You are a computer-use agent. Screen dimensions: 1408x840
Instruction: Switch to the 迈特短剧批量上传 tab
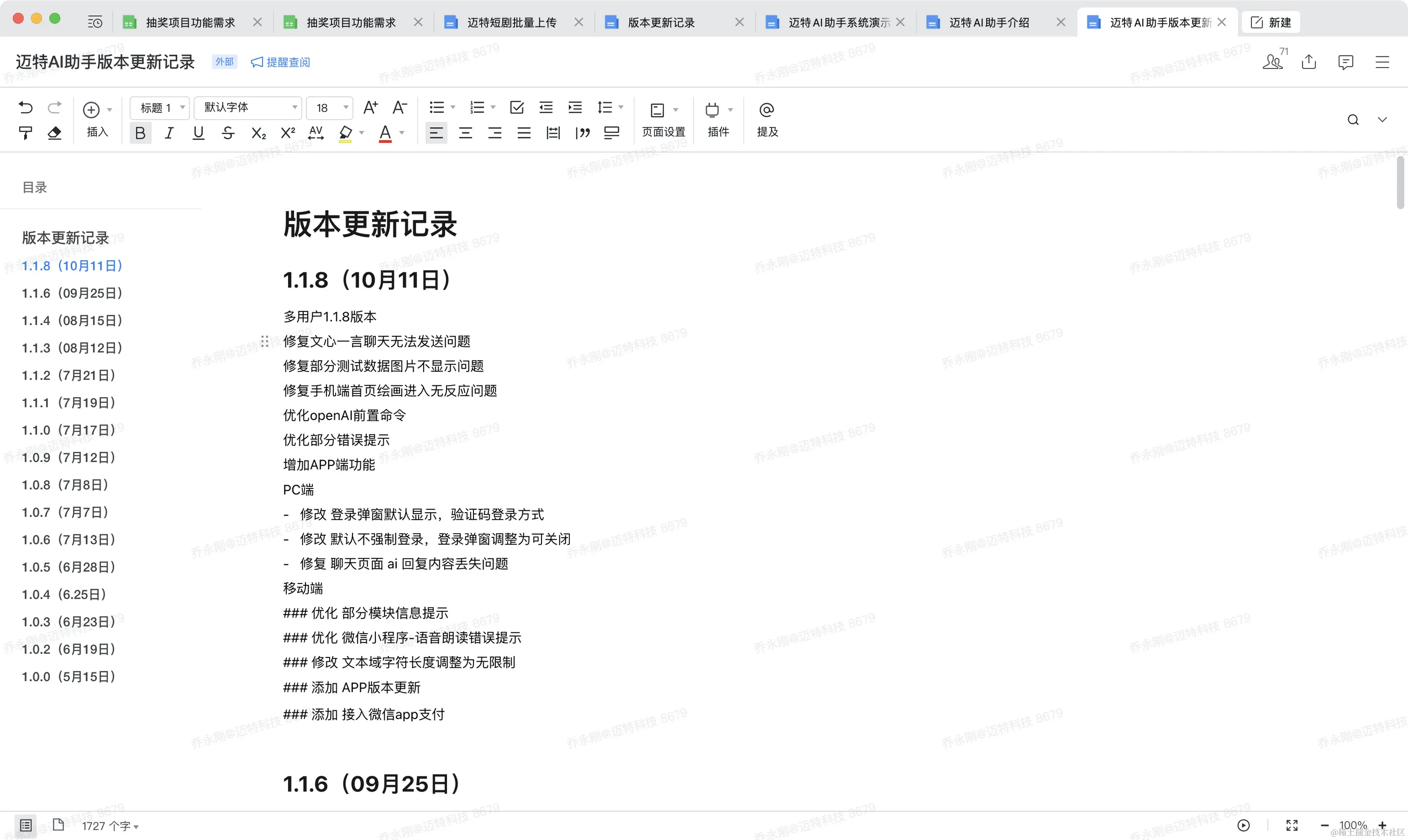[512, 23]
